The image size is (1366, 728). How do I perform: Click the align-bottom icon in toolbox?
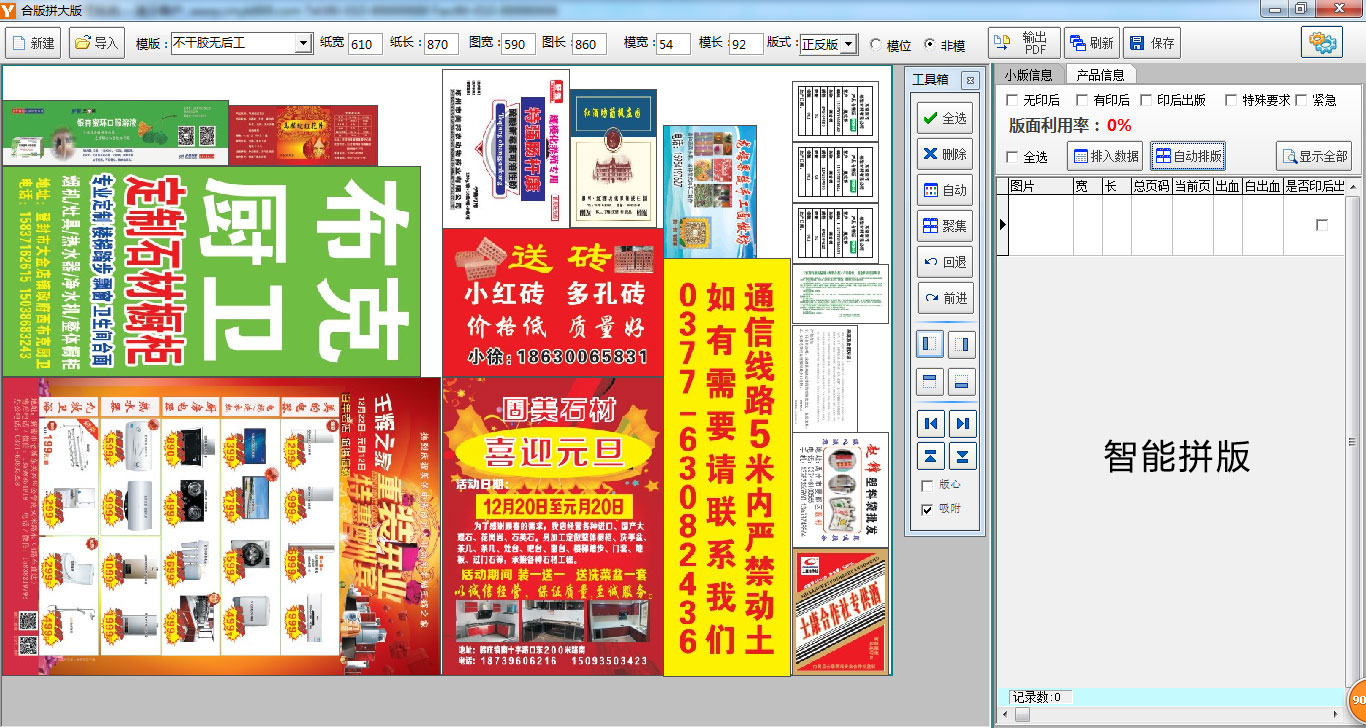pos(961,381)
